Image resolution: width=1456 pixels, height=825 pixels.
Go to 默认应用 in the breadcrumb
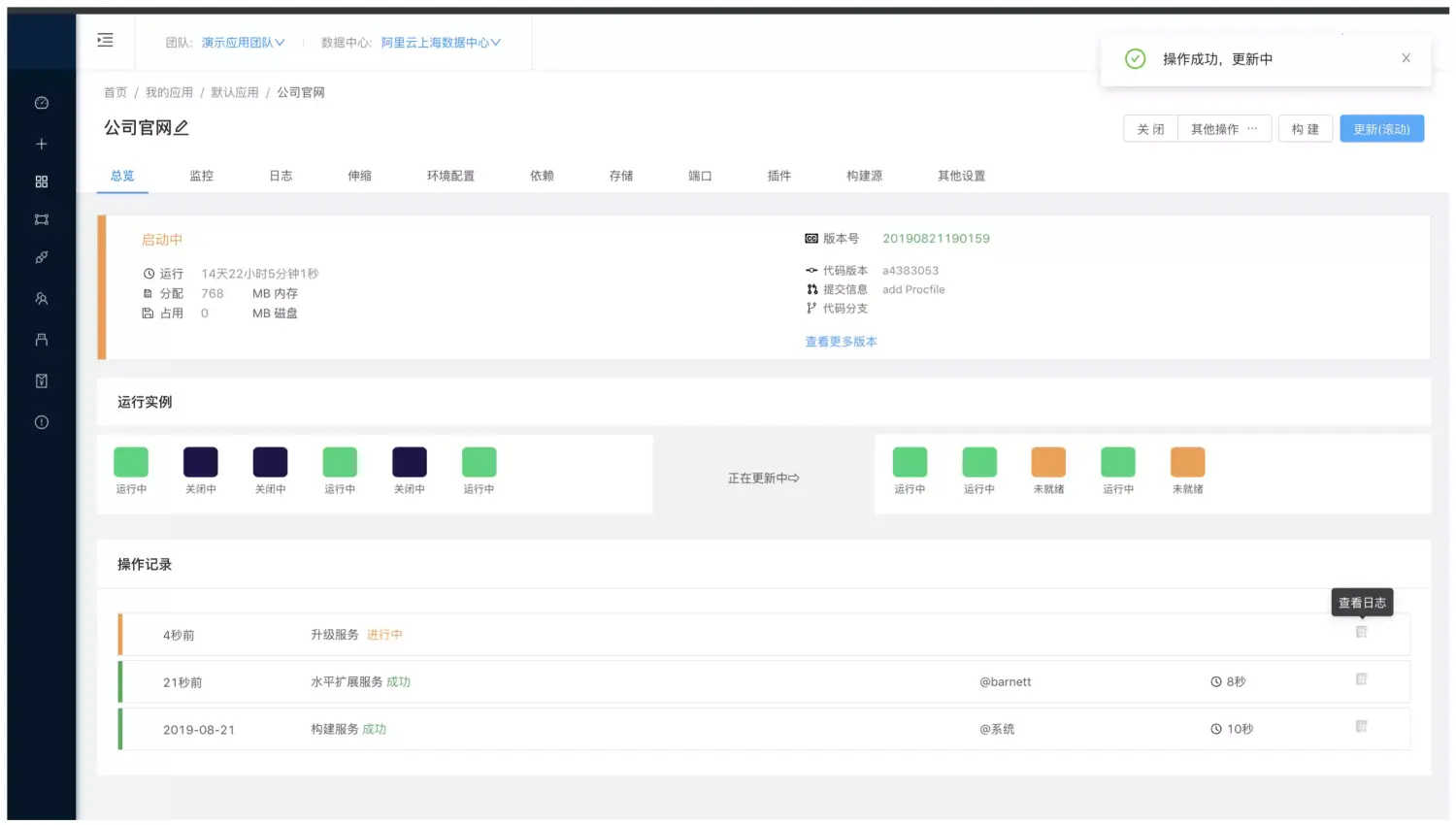click(235, 92)
